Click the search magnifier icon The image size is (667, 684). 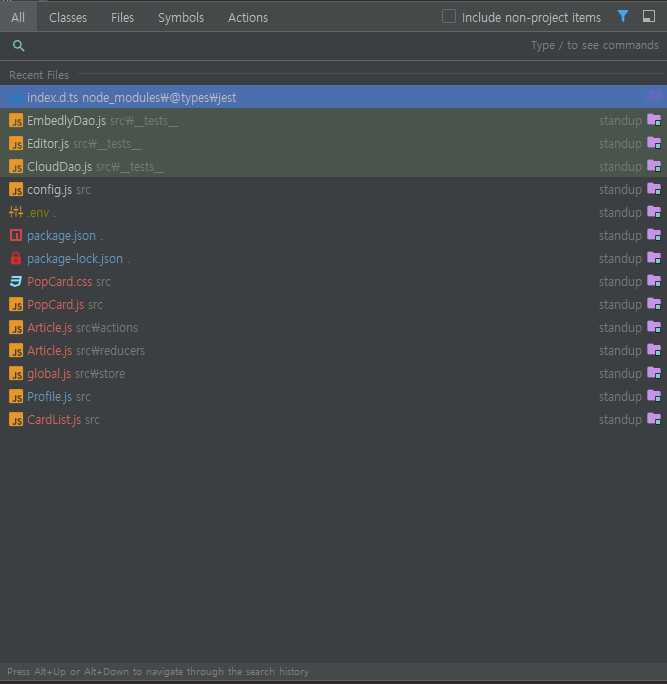point(18,45)
